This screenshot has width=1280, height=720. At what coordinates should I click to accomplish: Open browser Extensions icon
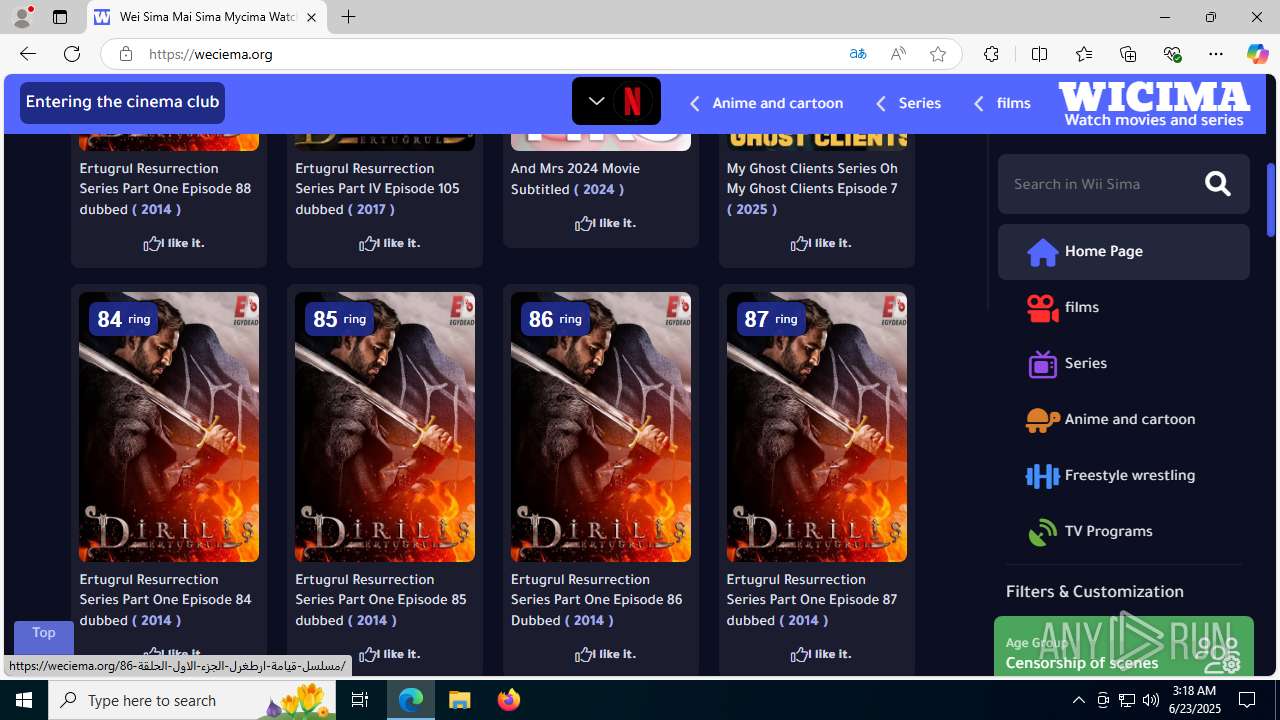pos(991,54)
